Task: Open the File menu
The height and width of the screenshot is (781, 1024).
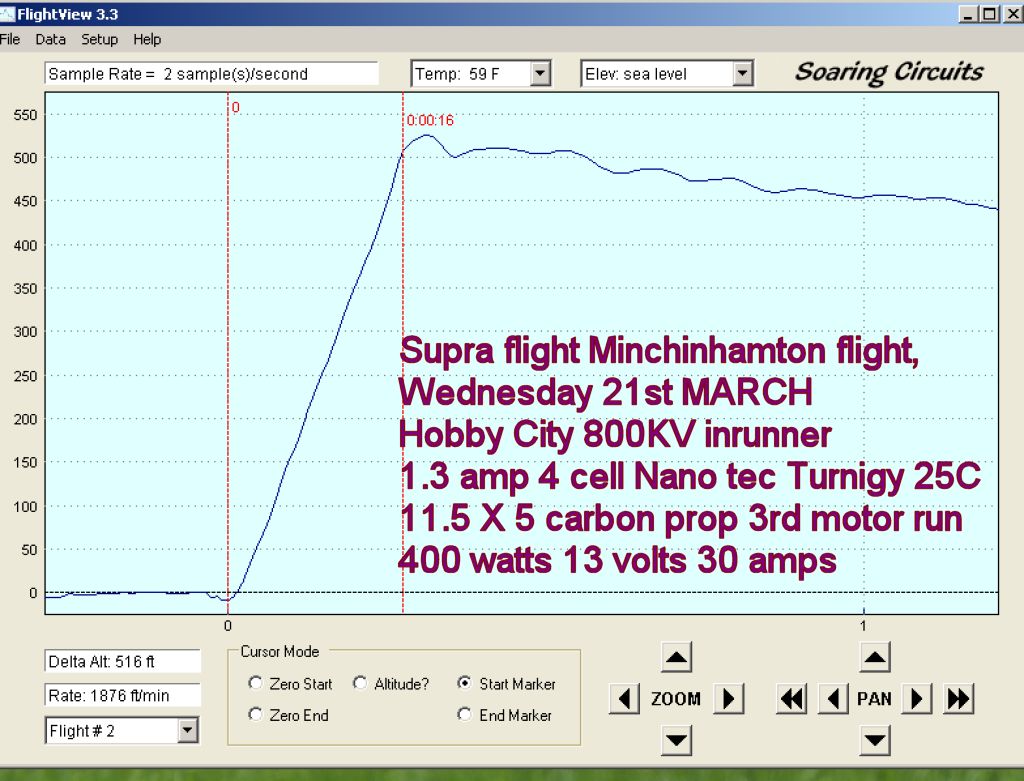Action: [10, 39]
